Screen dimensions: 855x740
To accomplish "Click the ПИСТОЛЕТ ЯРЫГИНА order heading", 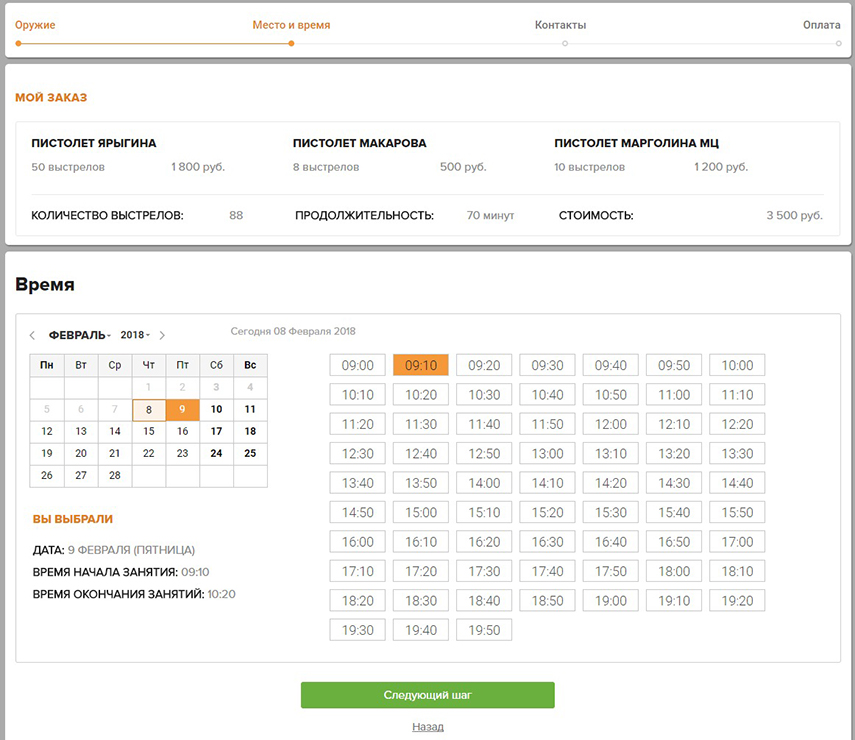I will pyautogui.click(x=94, y=143).
